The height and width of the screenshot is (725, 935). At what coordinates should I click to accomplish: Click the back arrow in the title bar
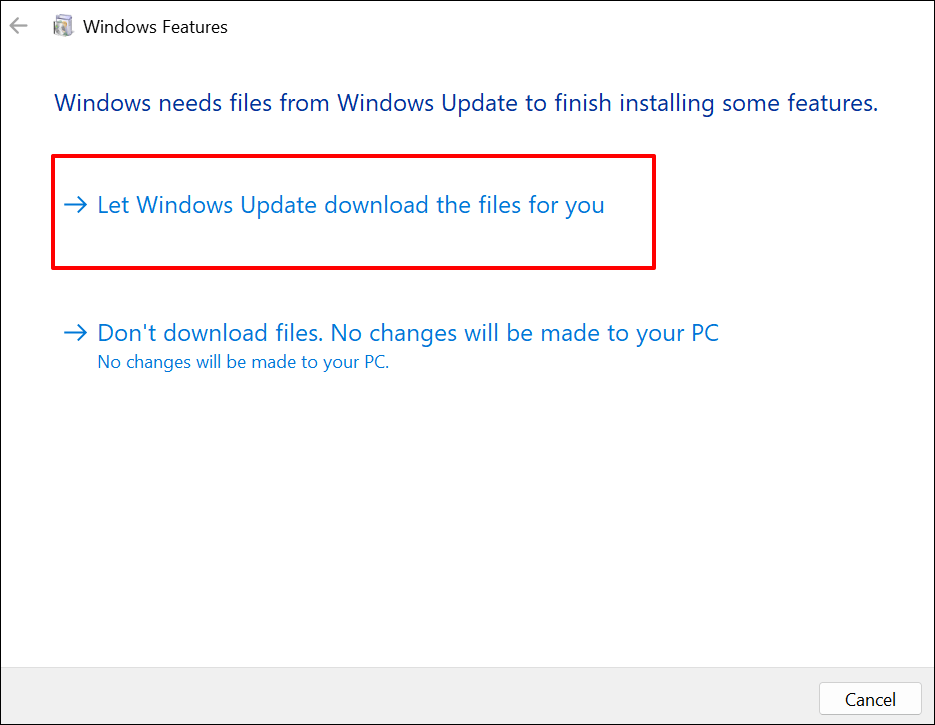coord(18,27)
